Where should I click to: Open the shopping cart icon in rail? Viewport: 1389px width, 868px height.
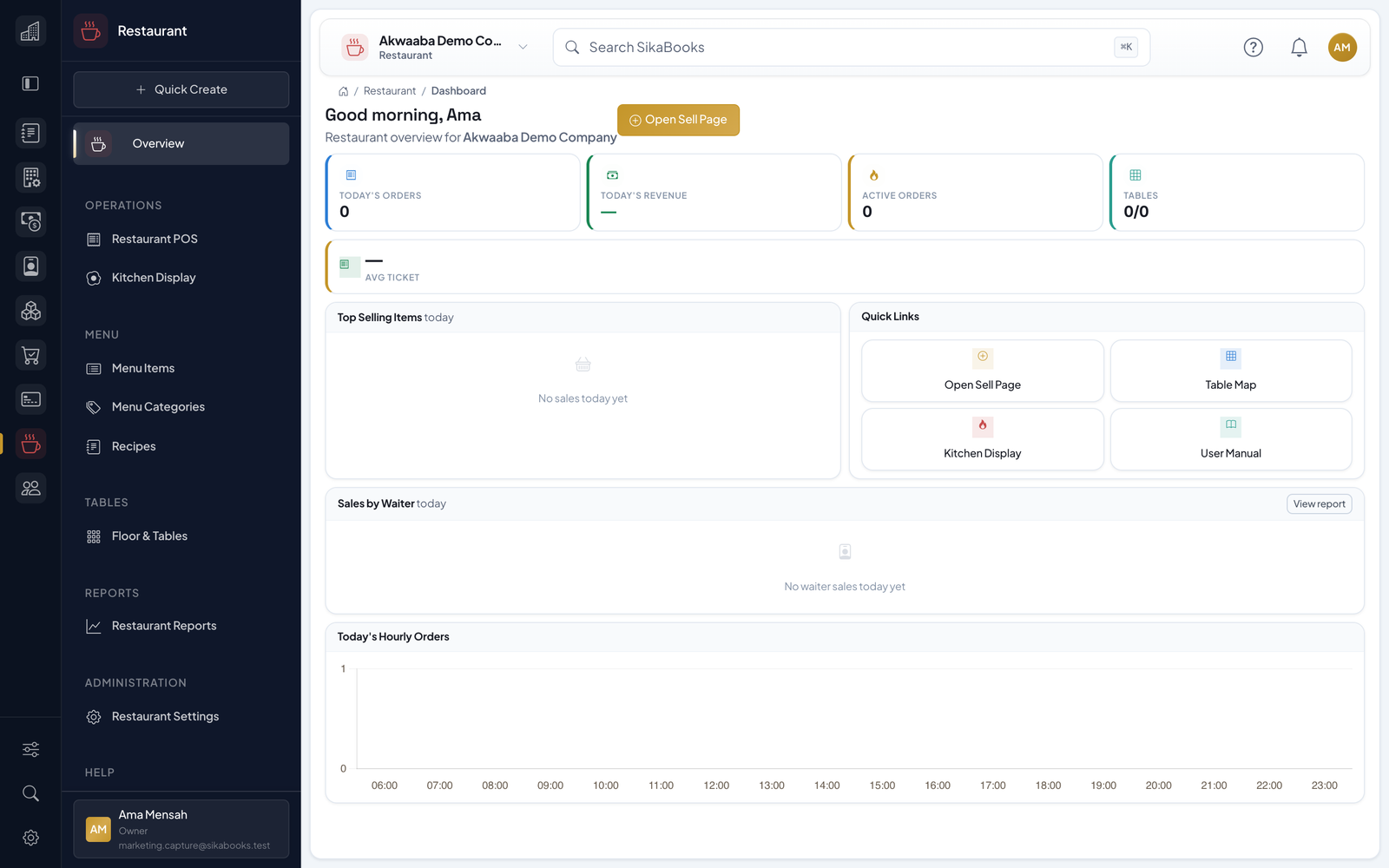point(30,355)
